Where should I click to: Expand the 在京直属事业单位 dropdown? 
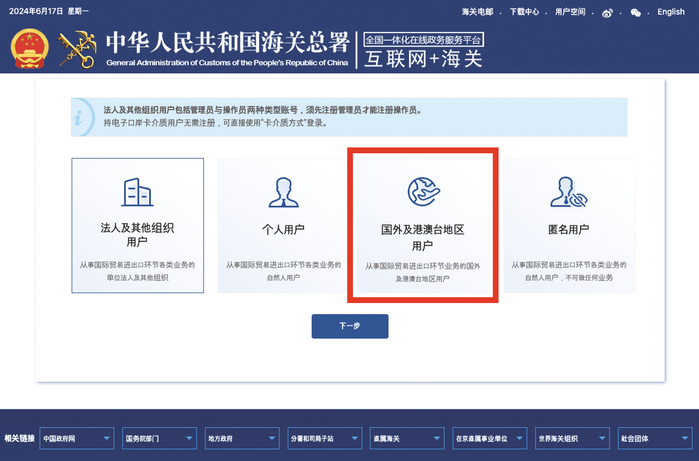pos(489,439)
